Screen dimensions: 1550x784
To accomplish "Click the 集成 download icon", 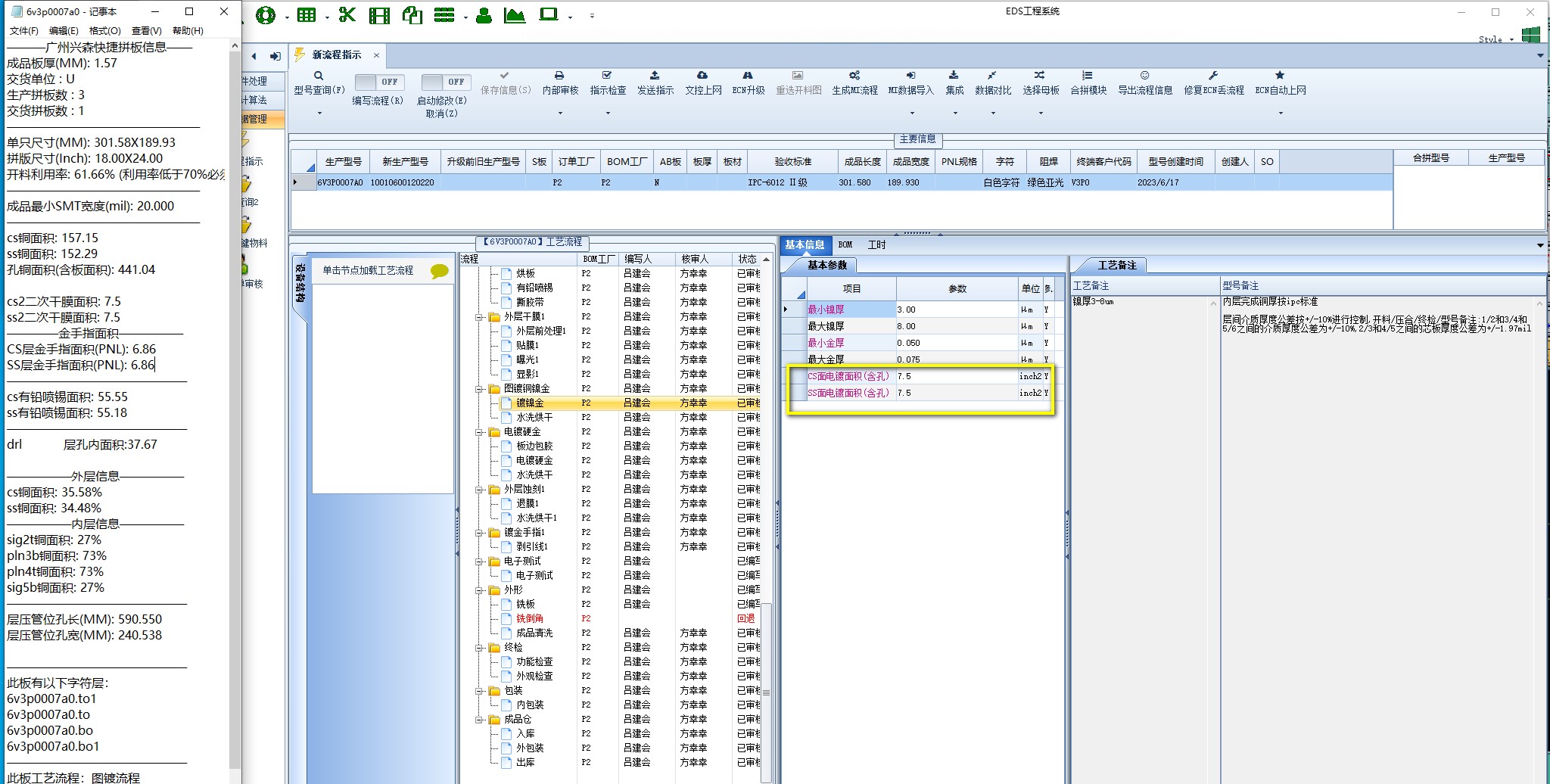I will tap(954, 76).
